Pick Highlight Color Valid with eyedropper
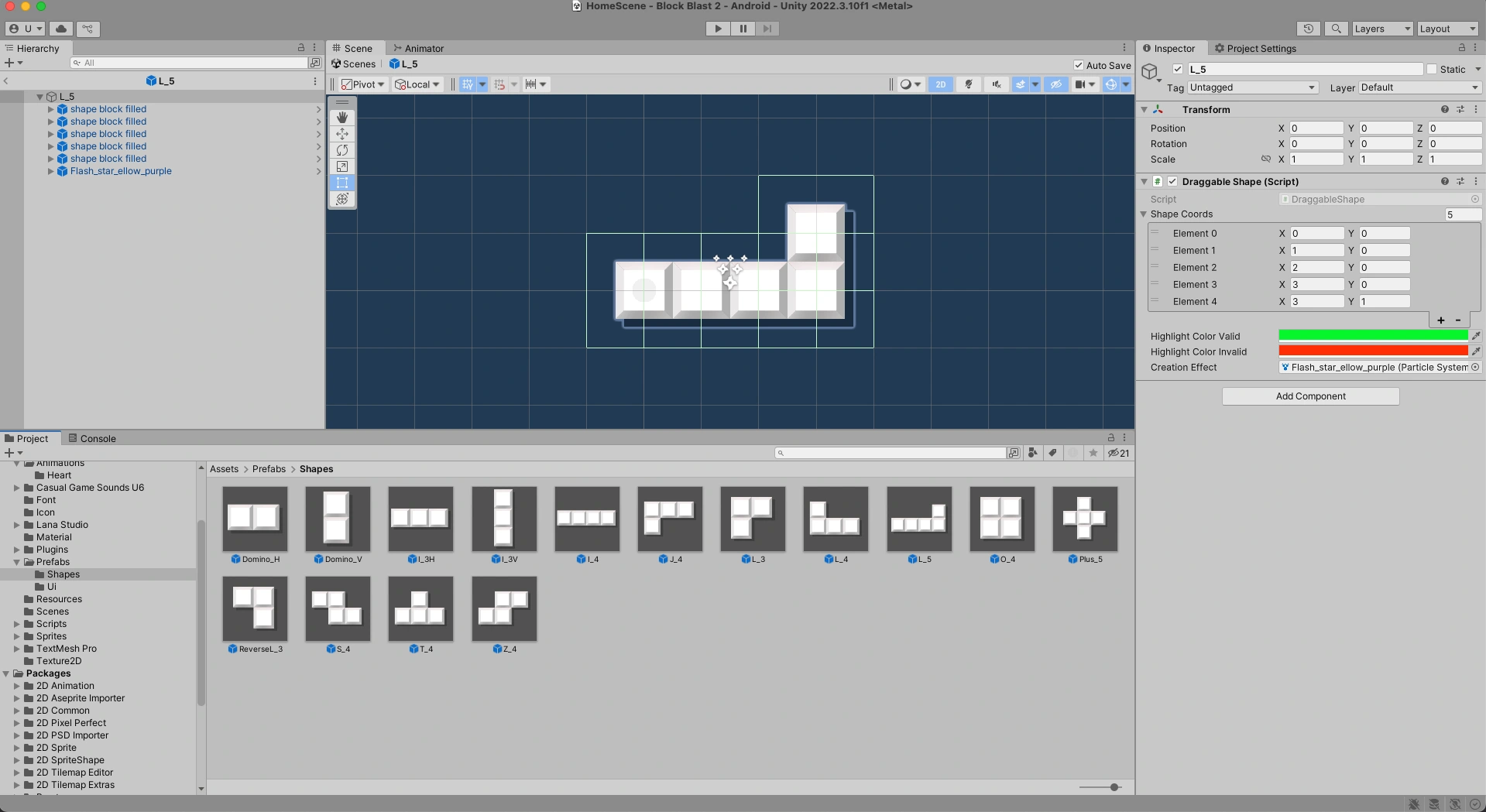The height and width of the screenshot is (812, 1486). tap(1476, 336)
